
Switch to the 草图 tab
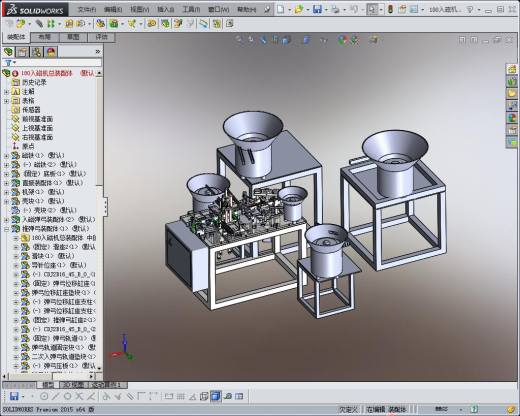pyautogui.click(x=73, y=37)
